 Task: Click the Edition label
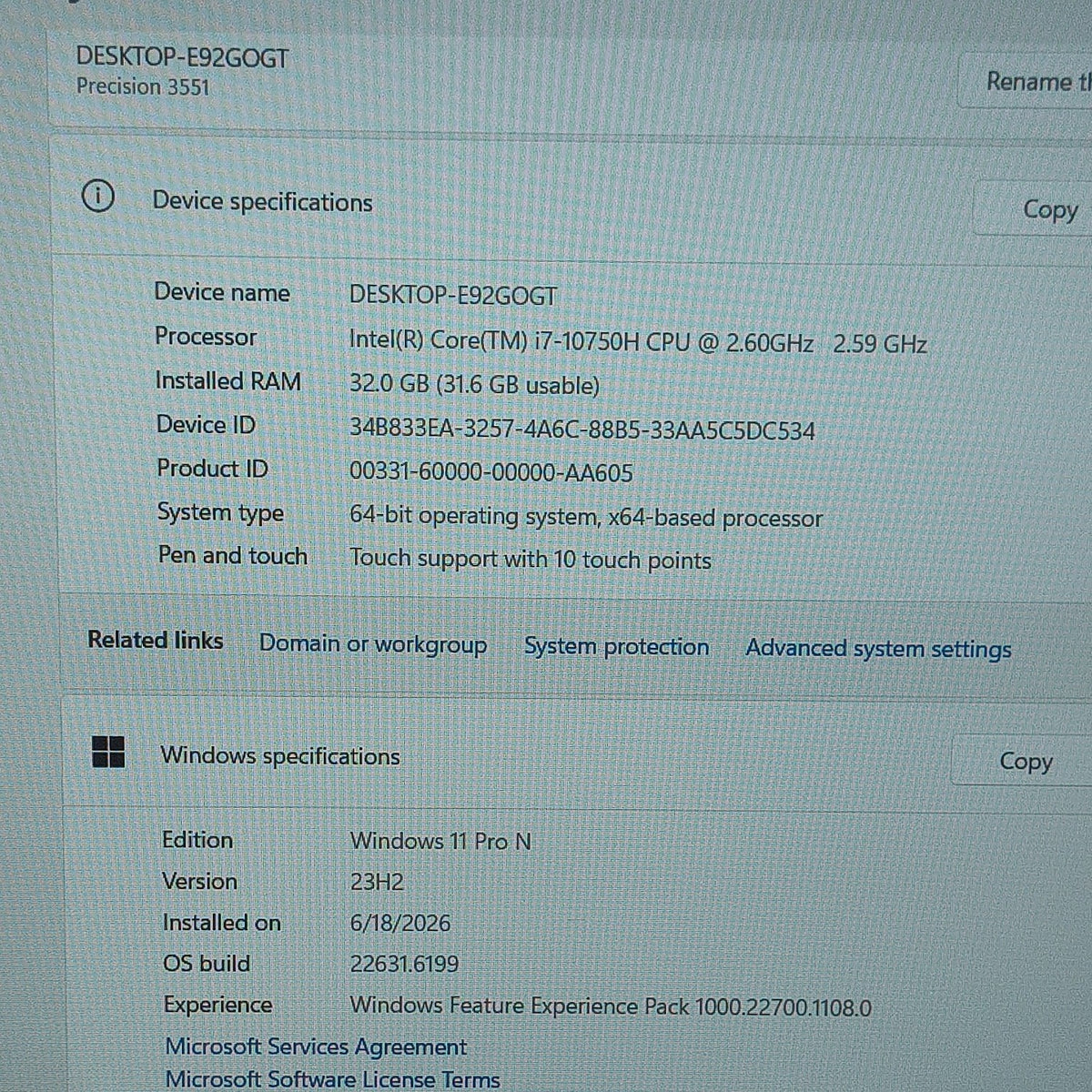pyautogui.click(x=197, y=839)
